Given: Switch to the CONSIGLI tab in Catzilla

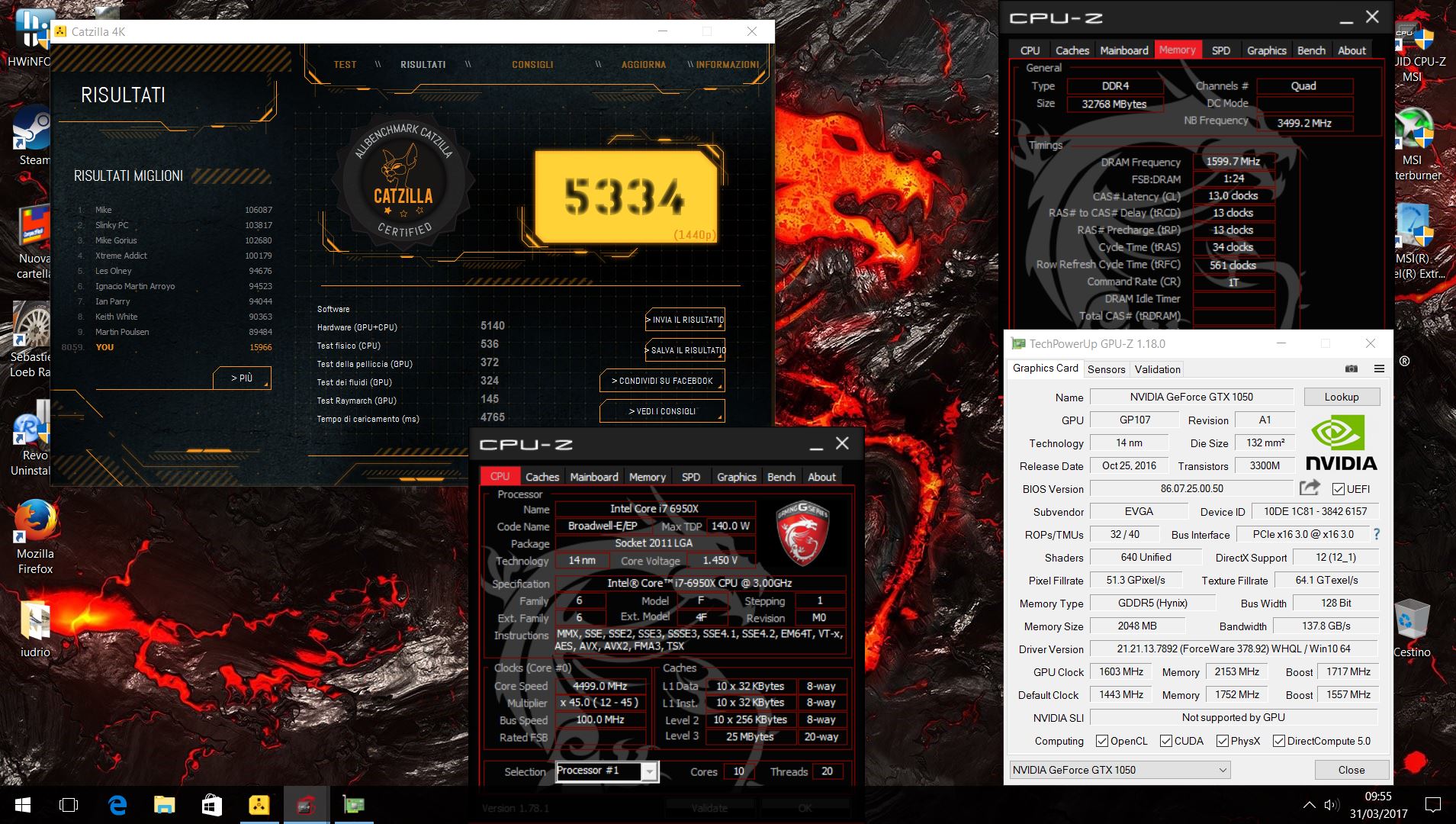Looking at the screenshot, I should (x=532, y=65).
